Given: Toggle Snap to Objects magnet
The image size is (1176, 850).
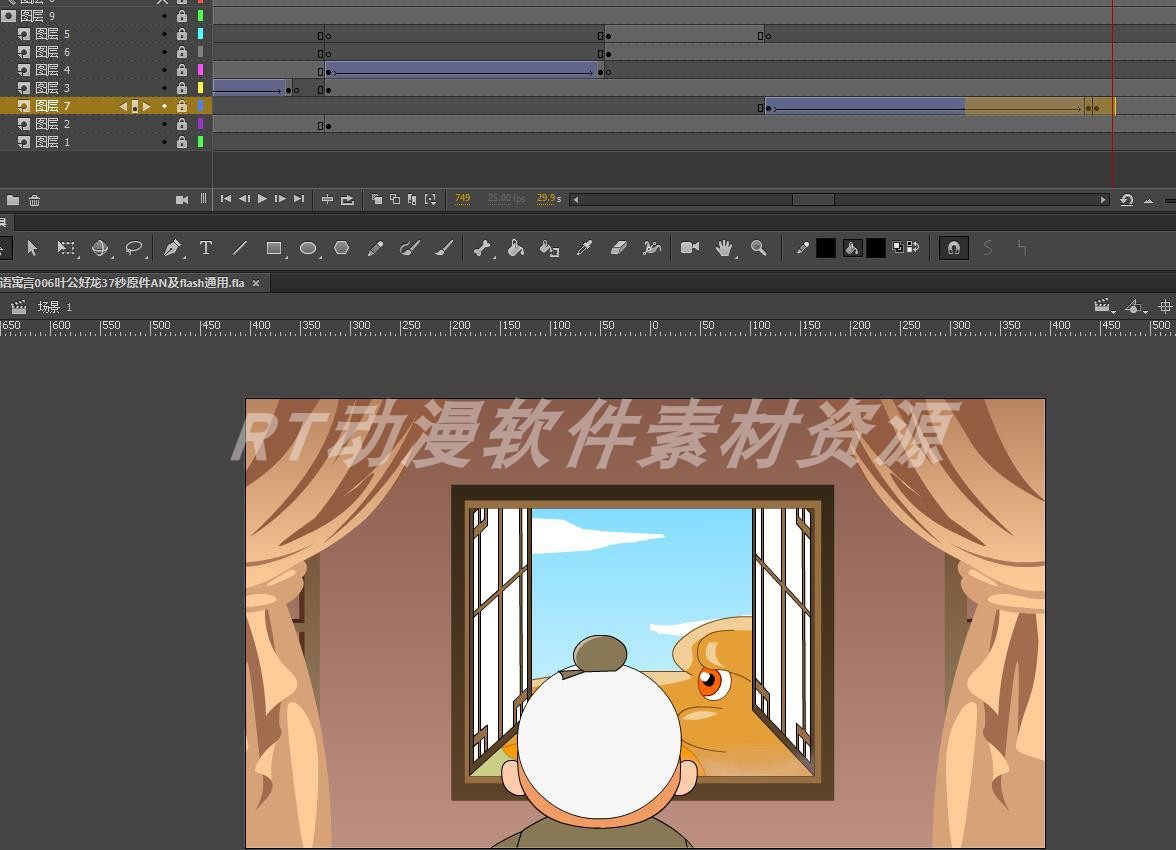Looking at the screenshot, I should tap(953, 248).
